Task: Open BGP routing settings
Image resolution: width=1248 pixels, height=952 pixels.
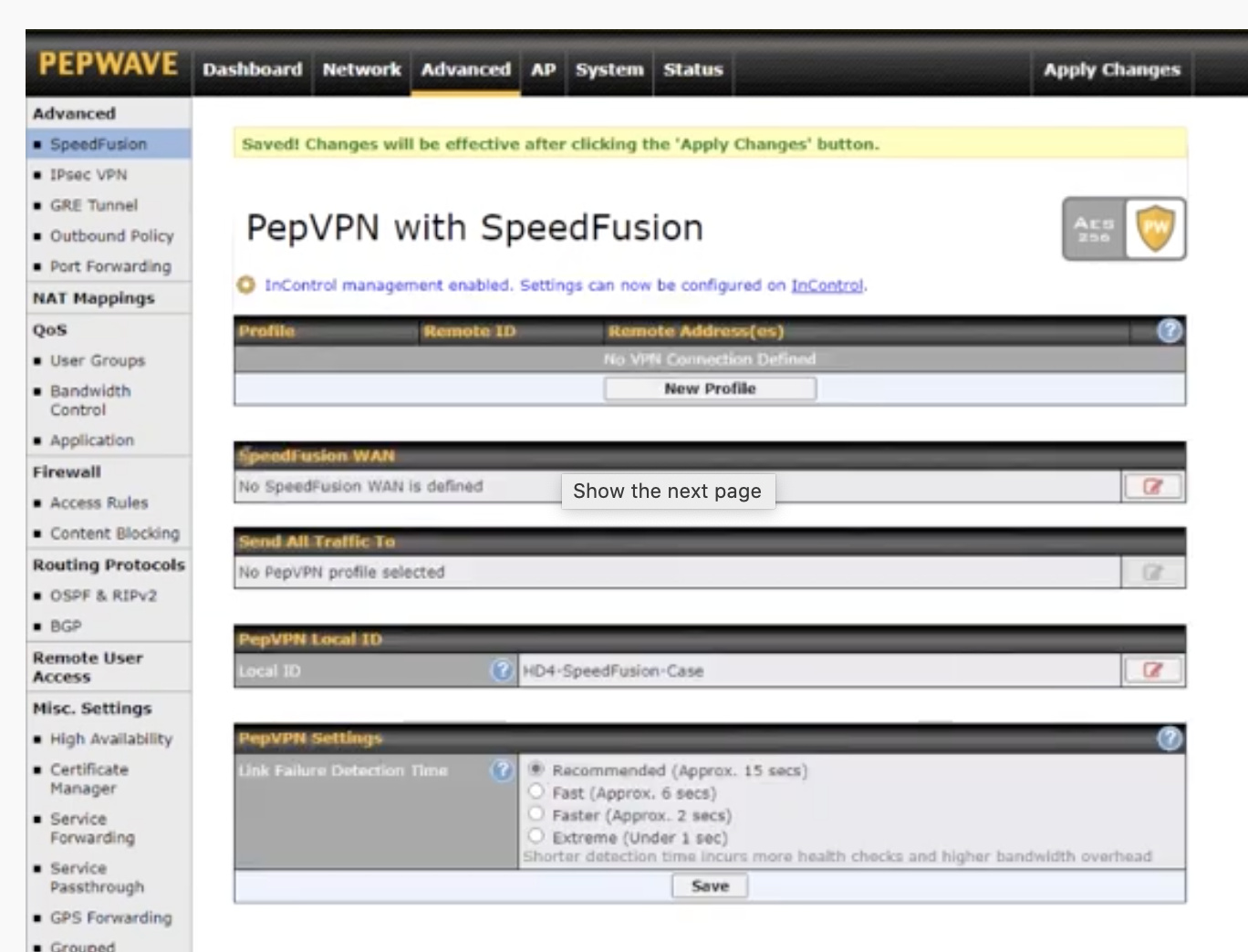Action: tap(66, 626)
